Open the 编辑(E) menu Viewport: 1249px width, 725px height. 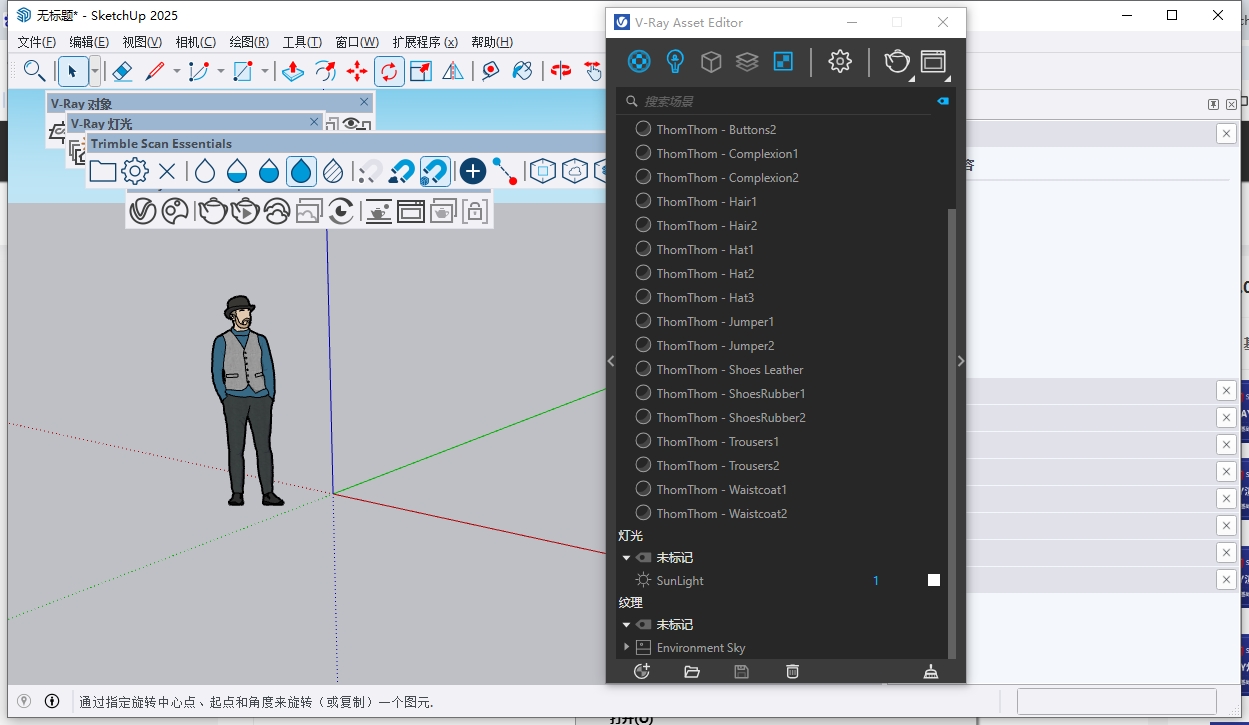tap(89, 42)
